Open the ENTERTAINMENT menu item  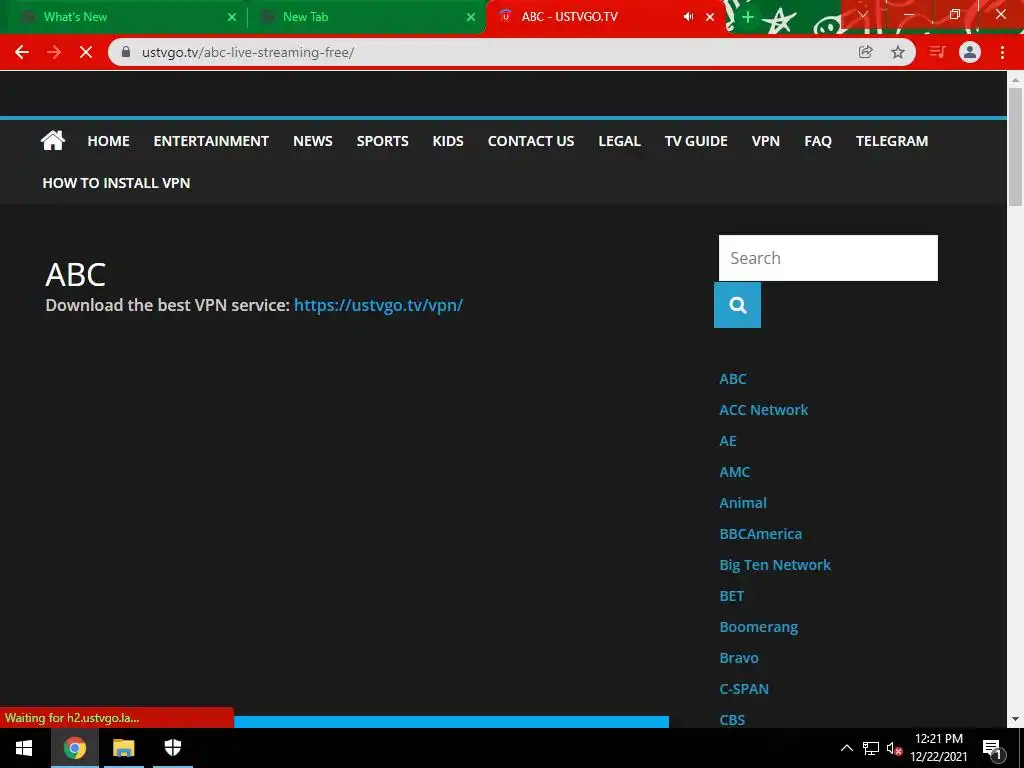tap(211, 141)
